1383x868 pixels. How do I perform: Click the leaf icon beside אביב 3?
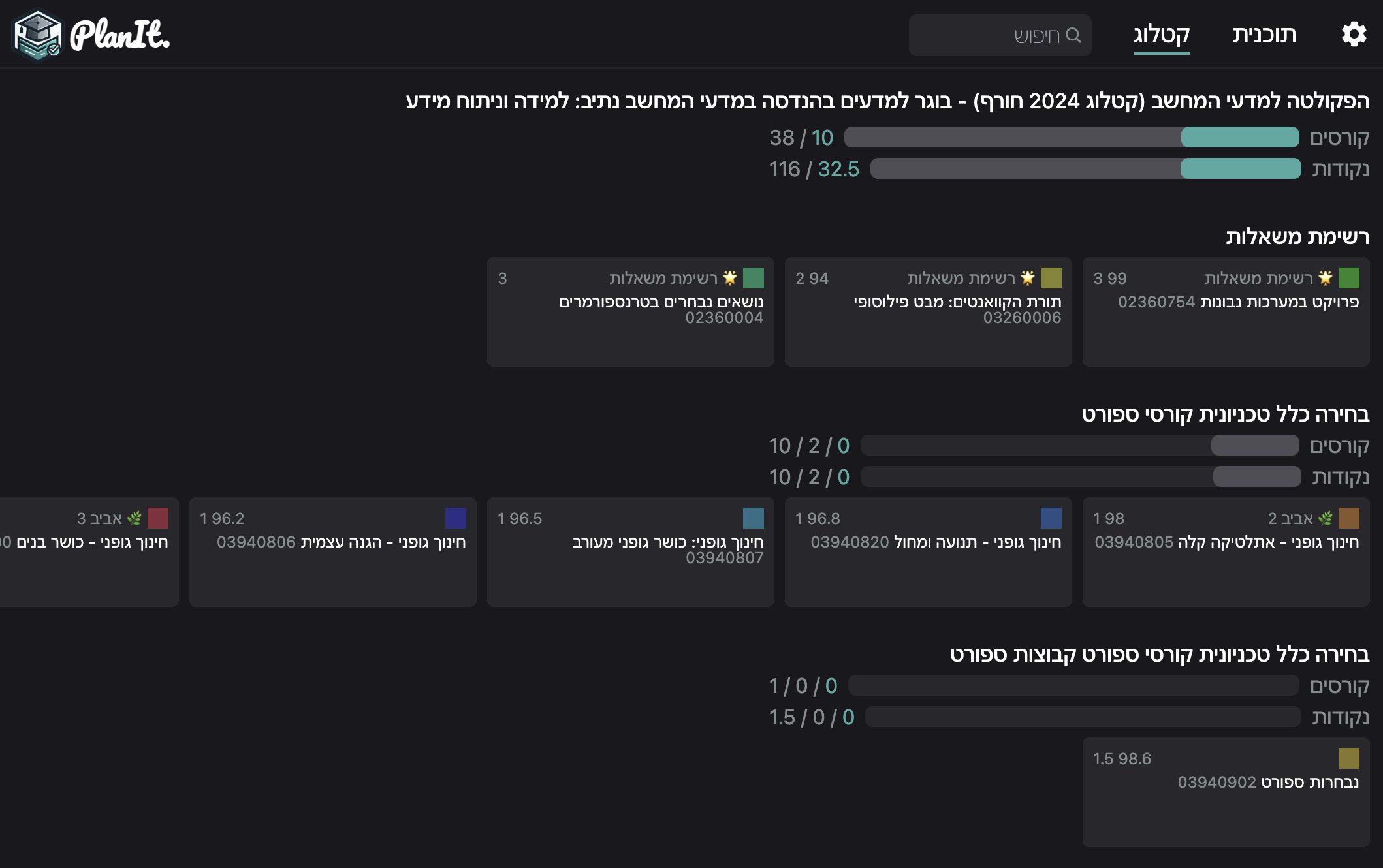135,518
